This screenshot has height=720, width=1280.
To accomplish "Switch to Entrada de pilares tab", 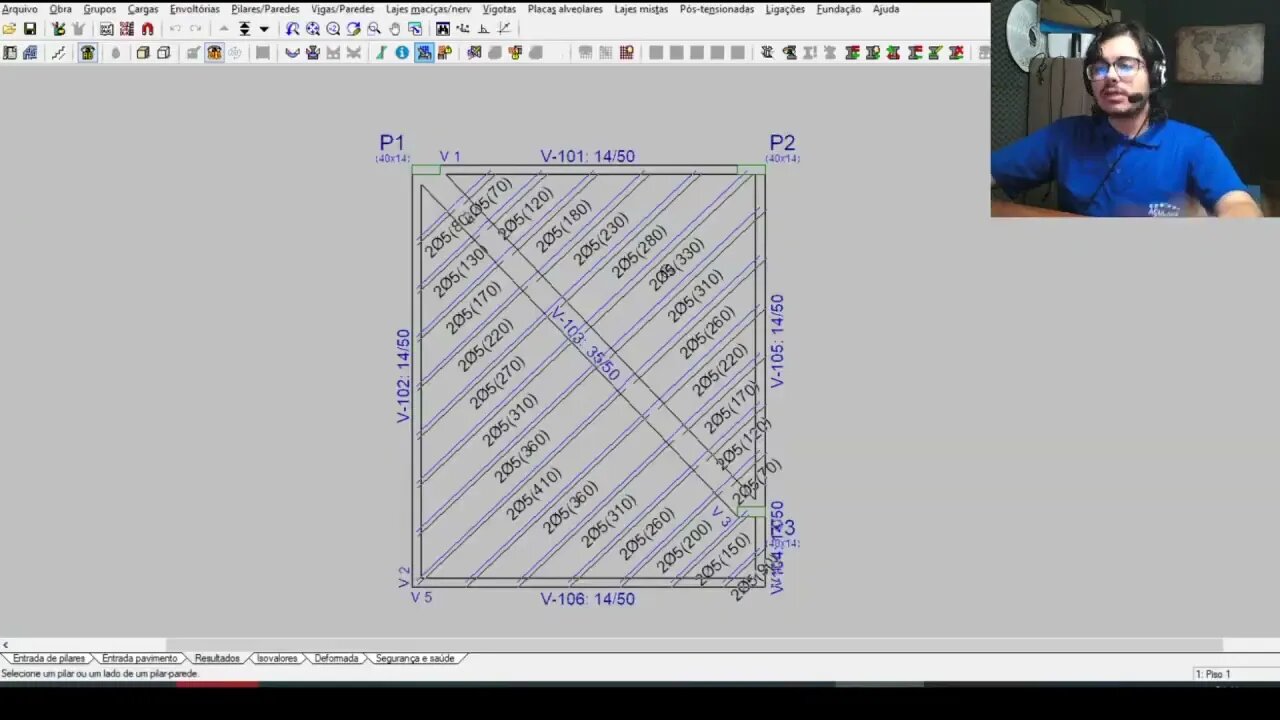I will 49,658.
